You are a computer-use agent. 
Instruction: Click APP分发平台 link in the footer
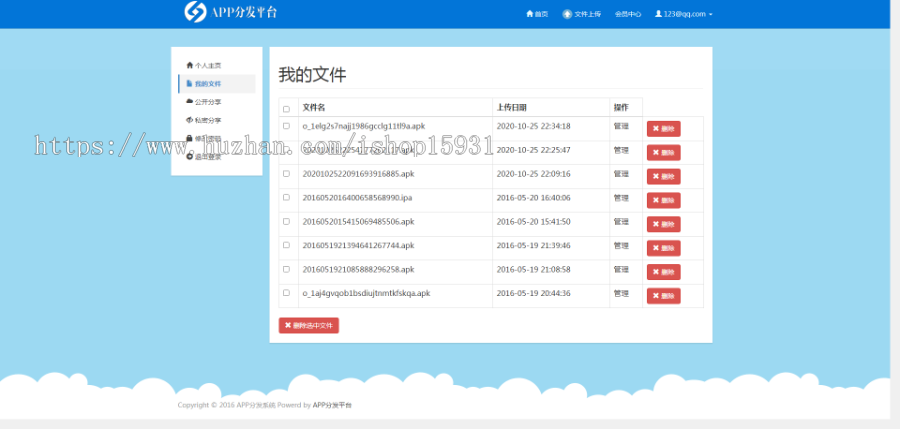click(332, 405)
